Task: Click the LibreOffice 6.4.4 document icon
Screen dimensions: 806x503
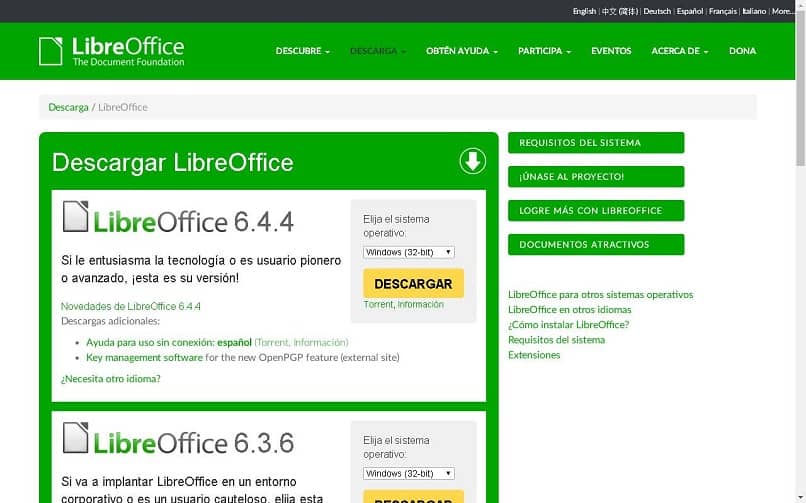Action: tap(76, 216)
